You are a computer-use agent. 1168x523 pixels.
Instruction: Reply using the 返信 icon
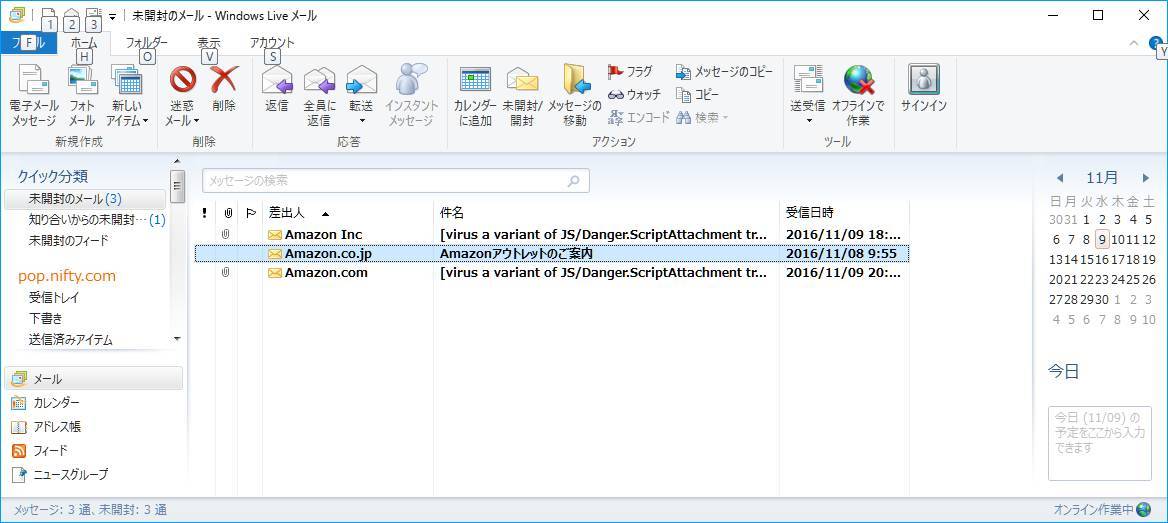277,80
